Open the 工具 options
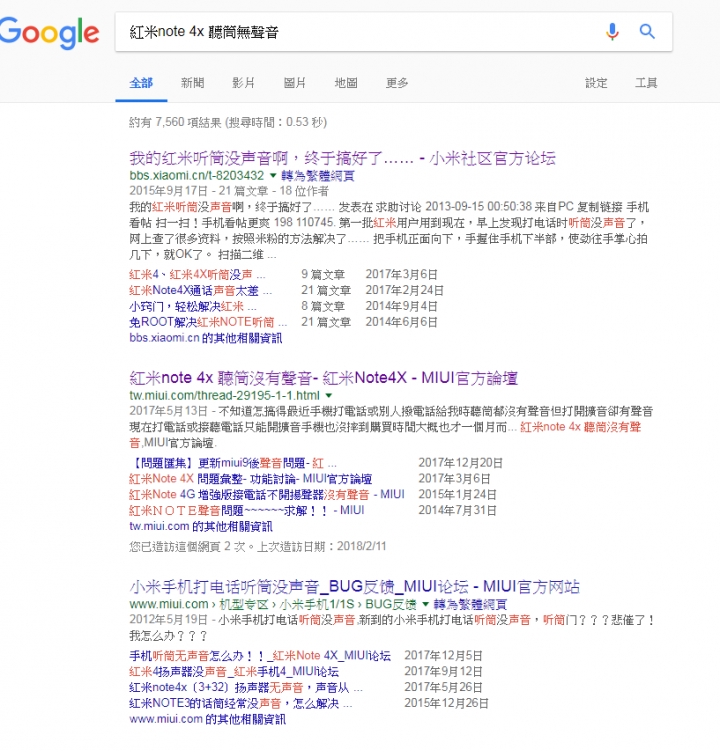 click(x=646, y=83)
